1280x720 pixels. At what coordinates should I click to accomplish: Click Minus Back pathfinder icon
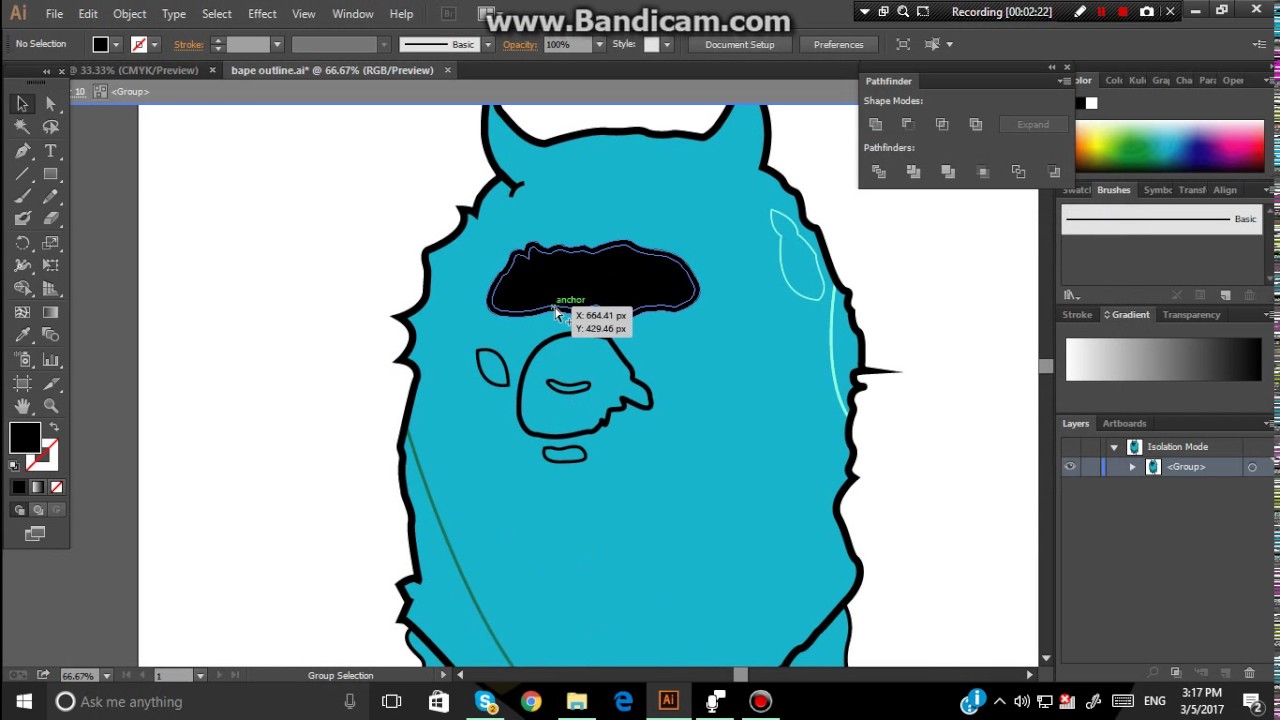click(1054, 172)
